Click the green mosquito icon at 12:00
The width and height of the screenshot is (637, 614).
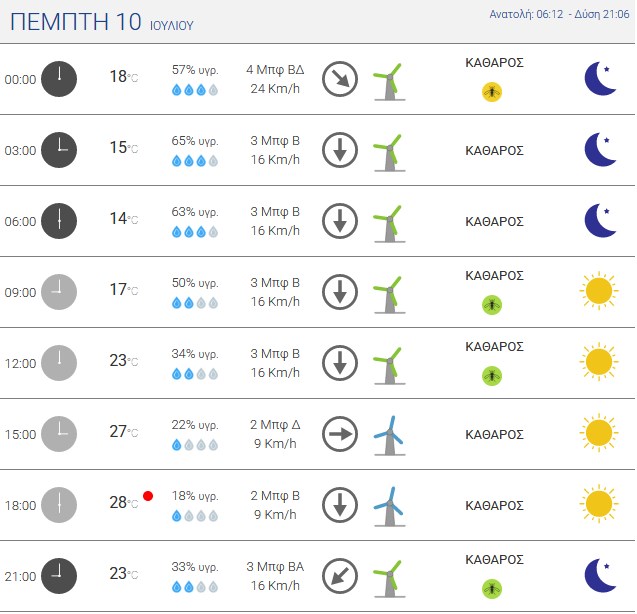[492, 376]
